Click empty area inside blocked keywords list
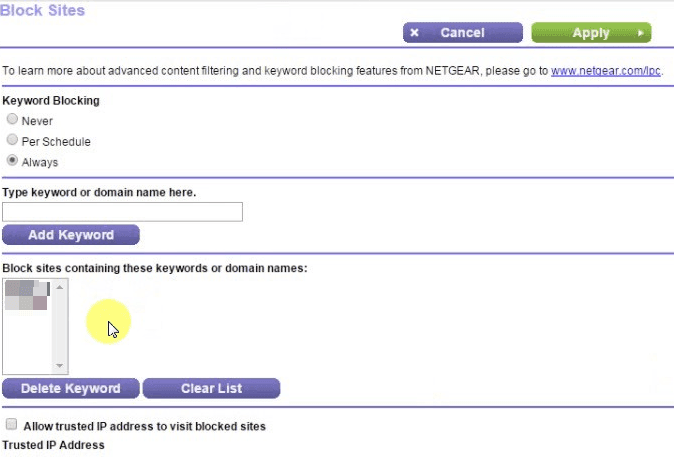This screenshot has width=674, height=457. pyautogui.click(x=27, y=345)
